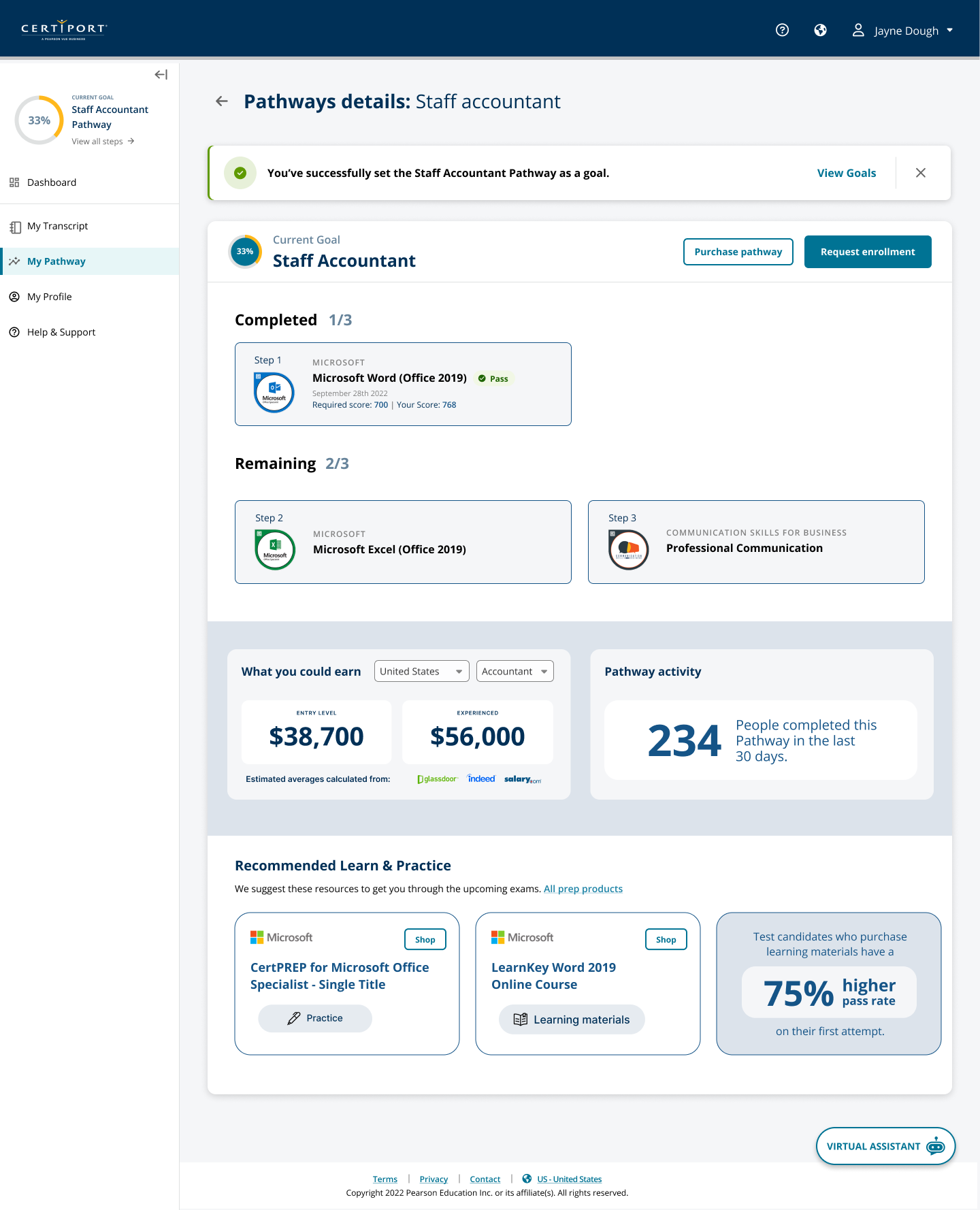The height and width of the screenshot is (1210, 980).
Task: Open the help question-mark icon in header
Action: [x=783, y=30]
